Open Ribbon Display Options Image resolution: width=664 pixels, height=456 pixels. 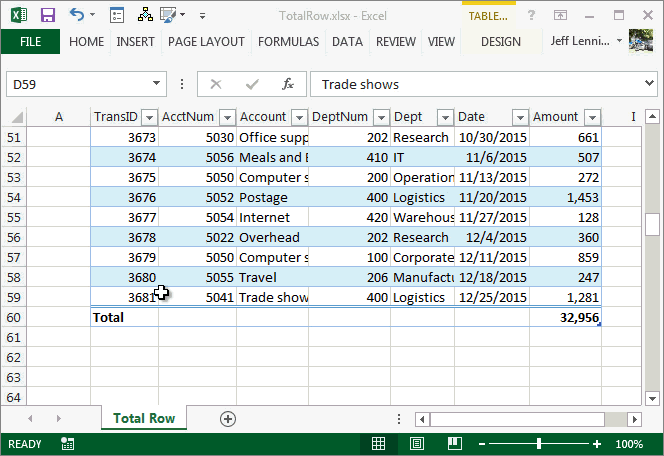[560, 16]
